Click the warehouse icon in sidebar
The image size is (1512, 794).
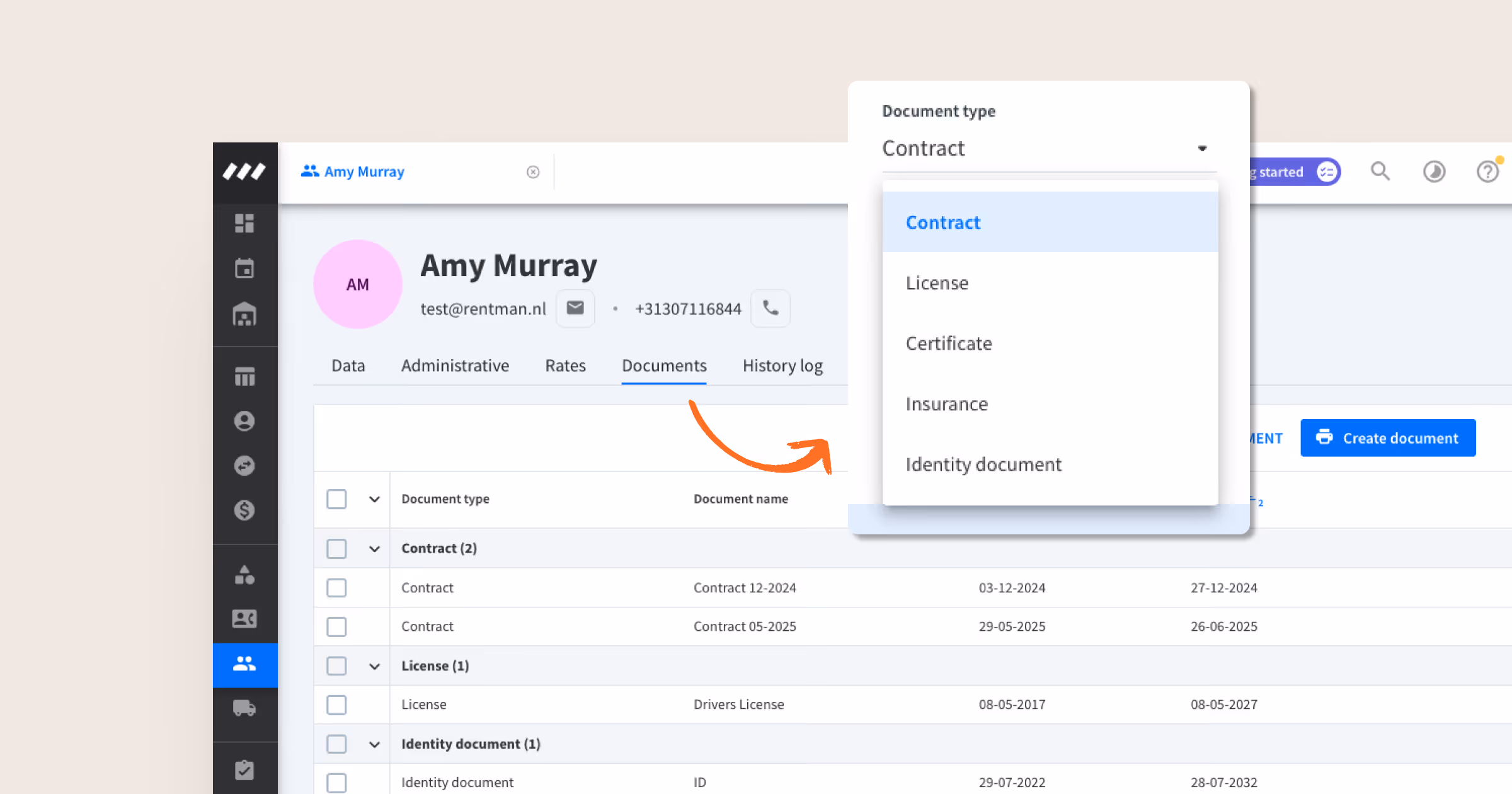(244, 314)
